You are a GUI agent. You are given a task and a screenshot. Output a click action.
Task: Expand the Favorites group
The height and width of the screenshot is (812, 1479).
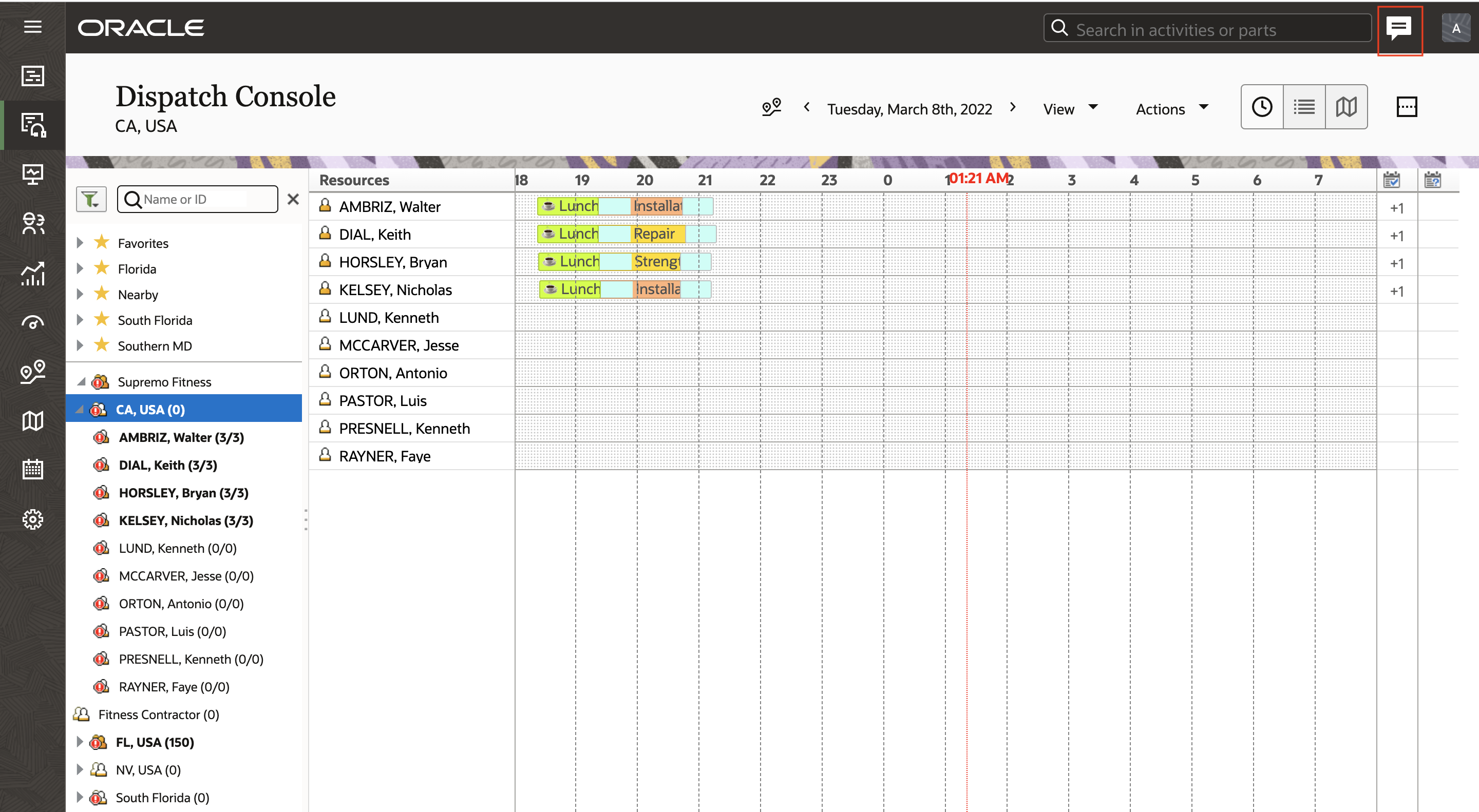pyautogui.click(x=80, y=243)
